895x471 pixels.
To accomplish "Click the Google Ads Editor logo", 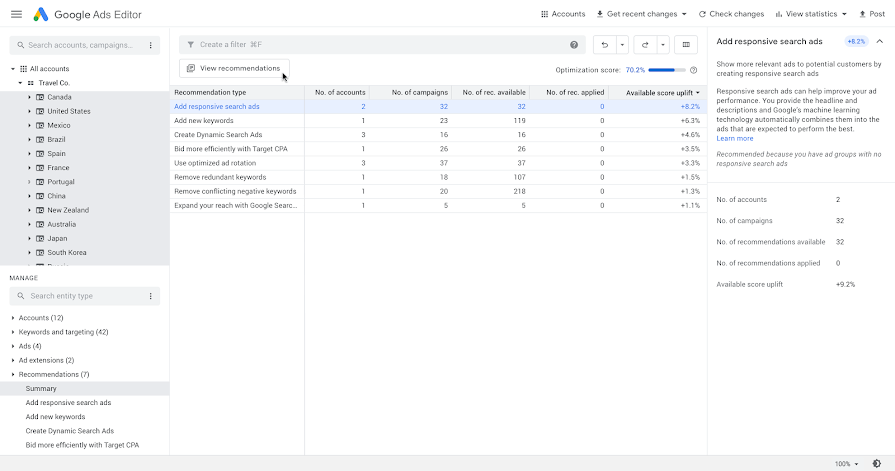I will 41,14.
